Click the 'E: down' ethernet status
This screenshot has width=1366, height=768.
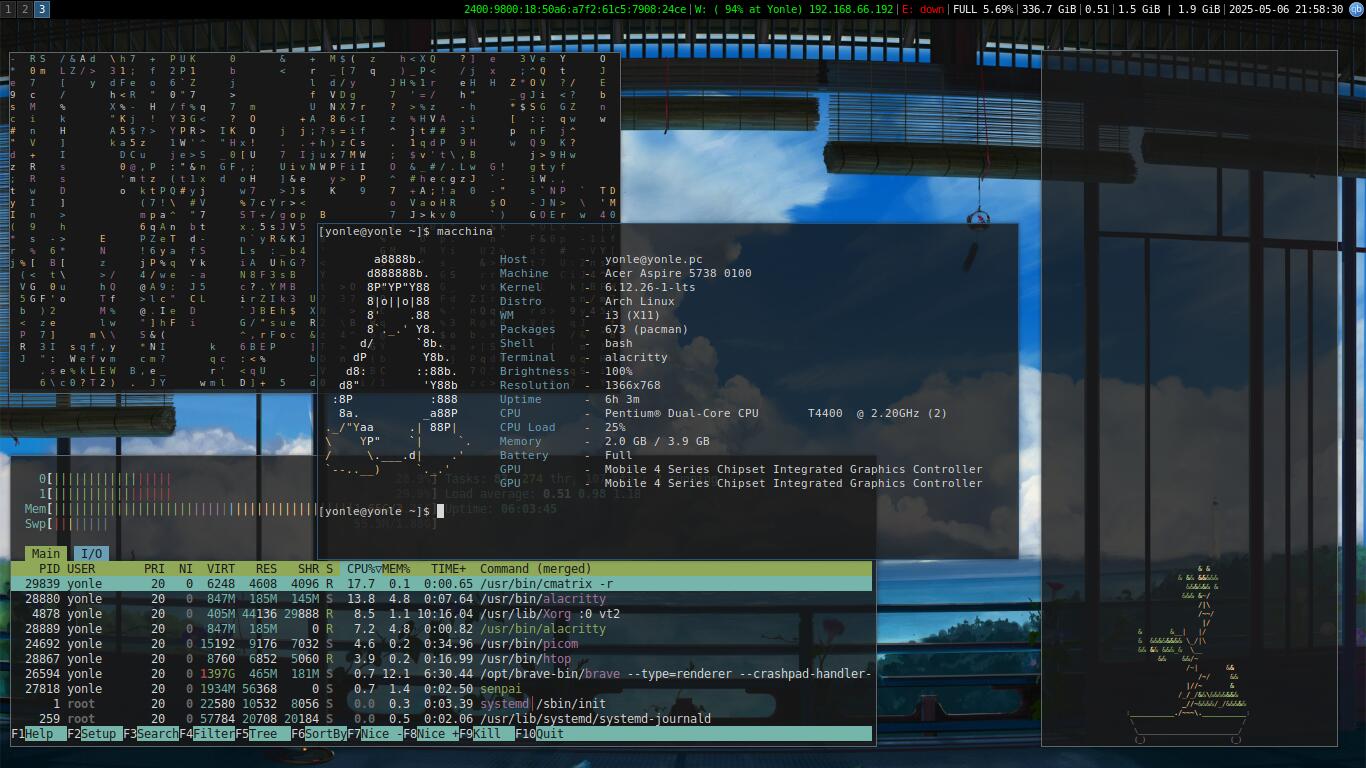tap(923, 9)
